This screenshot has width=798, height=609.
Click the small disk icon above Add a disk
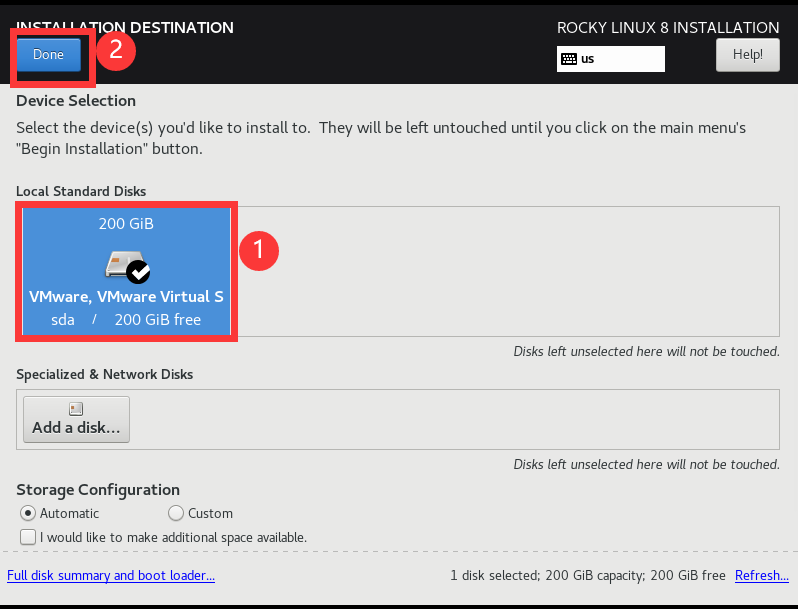(x=76, y=409)
